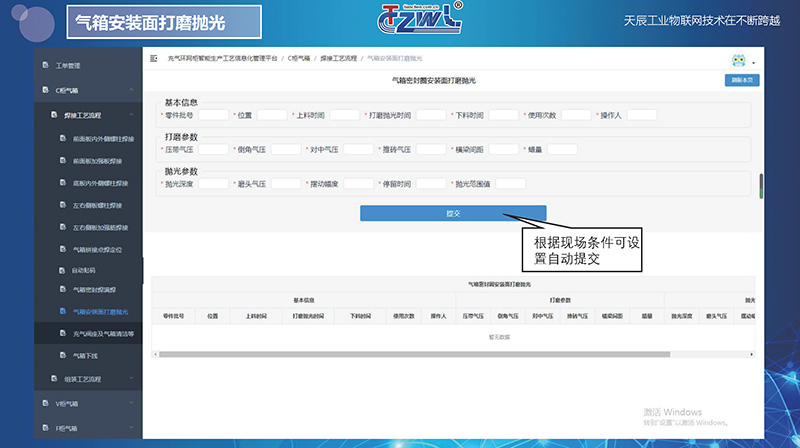The width and height of the screenshot is (800, 448).
Task: Click the 上料时间 table column header
Action: (x=256, y=316)
